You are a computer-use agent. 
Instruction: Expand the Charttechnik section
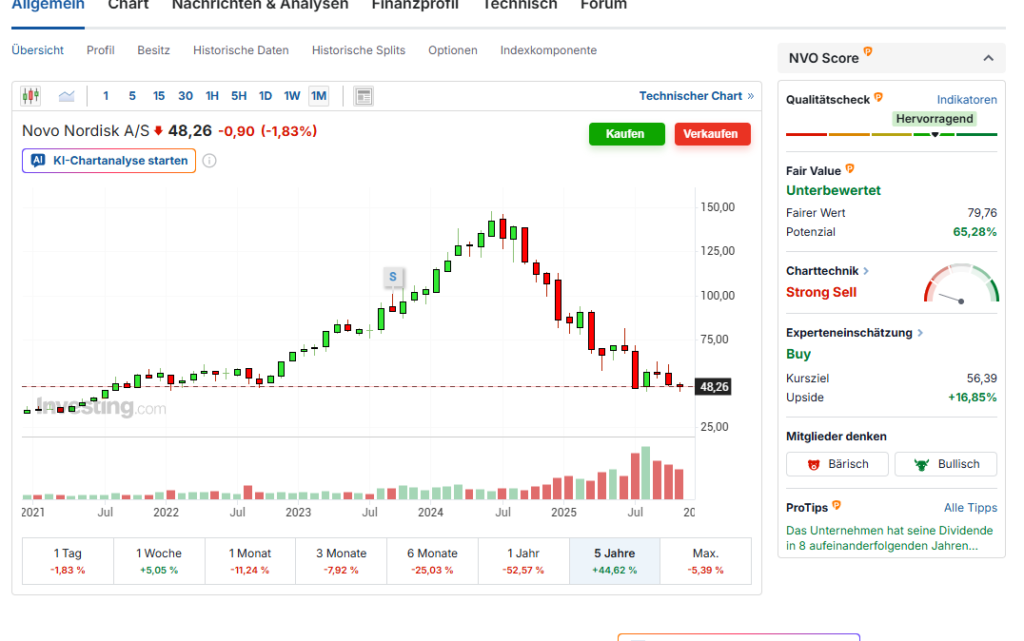(x=866, y=271)
